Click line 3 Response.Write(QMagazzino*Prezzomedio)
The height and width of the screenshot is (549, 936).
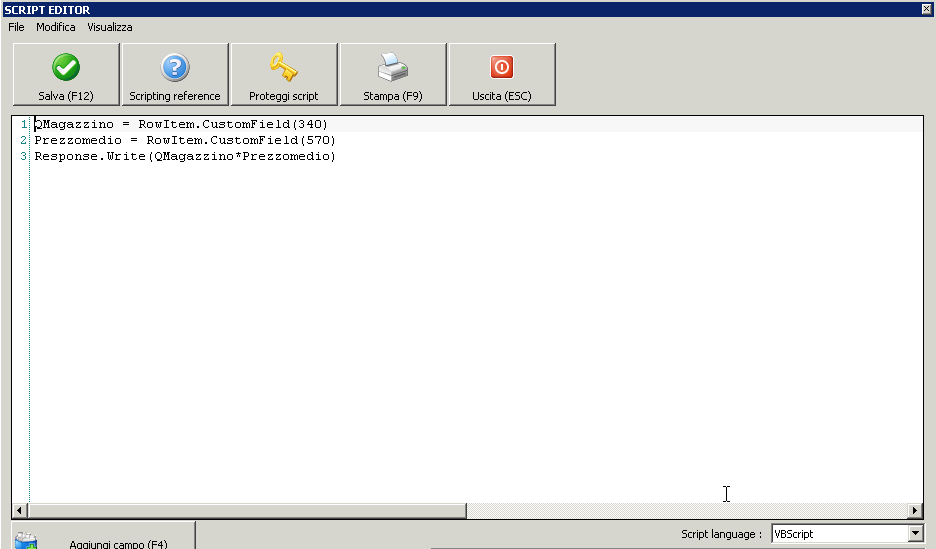tap(185, 156)
